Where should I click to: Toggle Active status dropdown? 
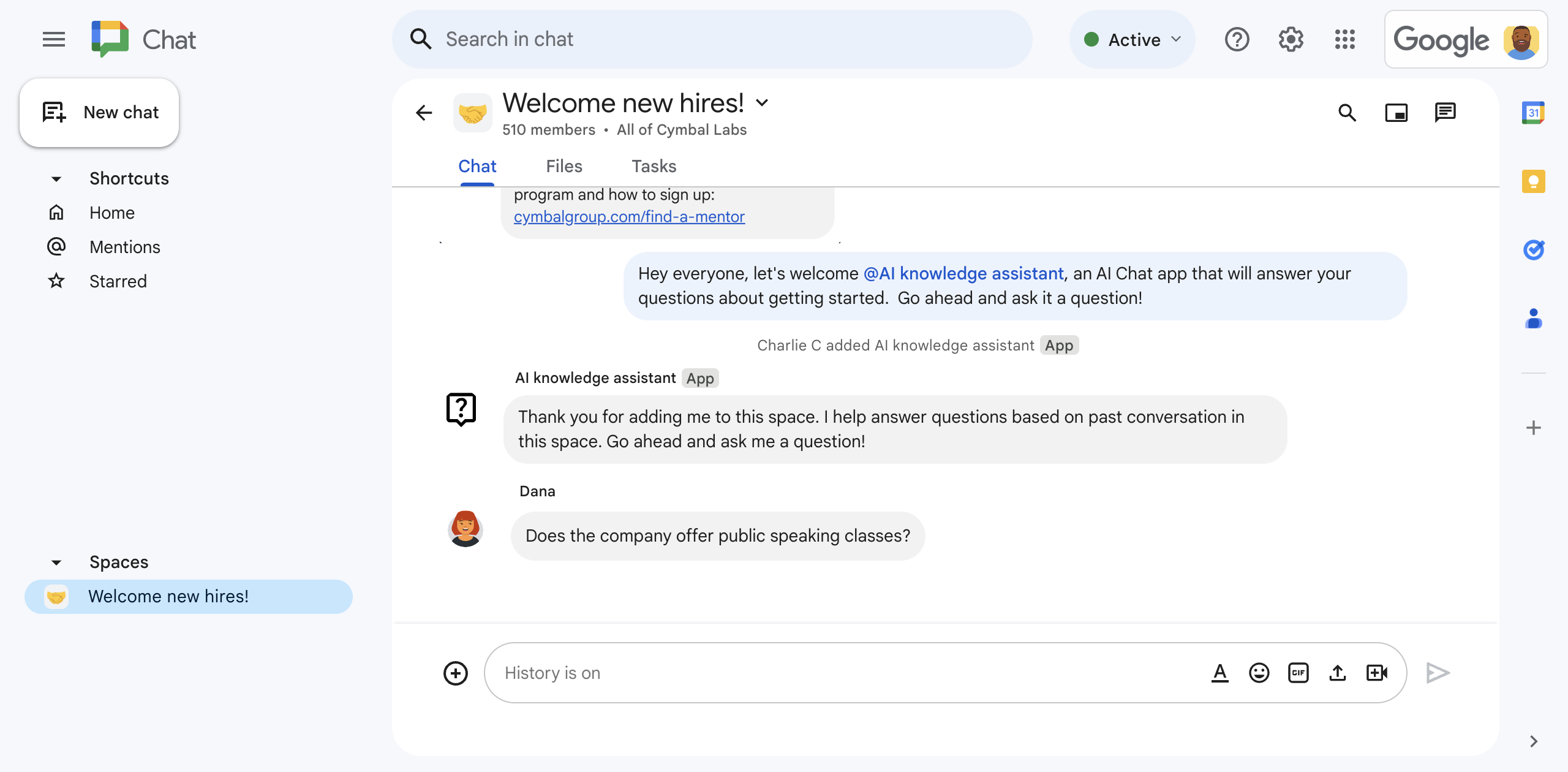pyautogui.click(x=1176, y=38)
